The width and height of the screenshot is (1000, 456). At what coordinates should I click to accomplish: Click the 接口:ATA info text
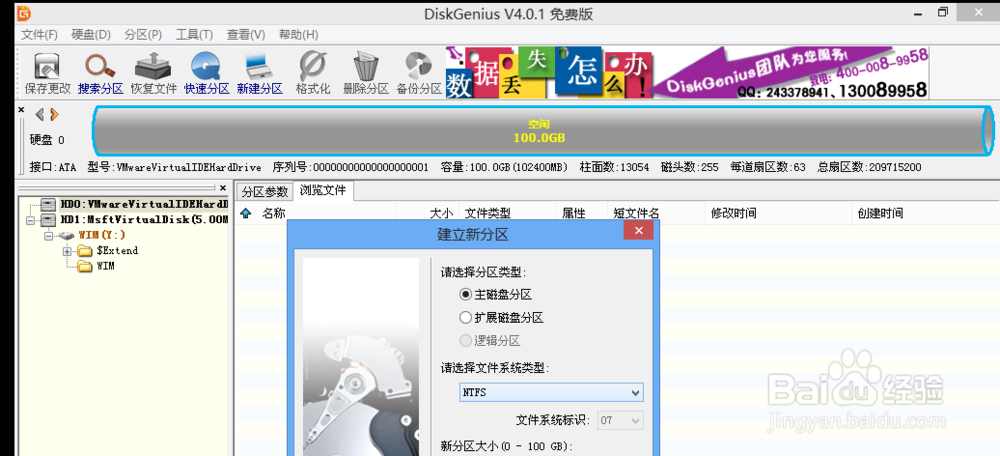(53, 167)
